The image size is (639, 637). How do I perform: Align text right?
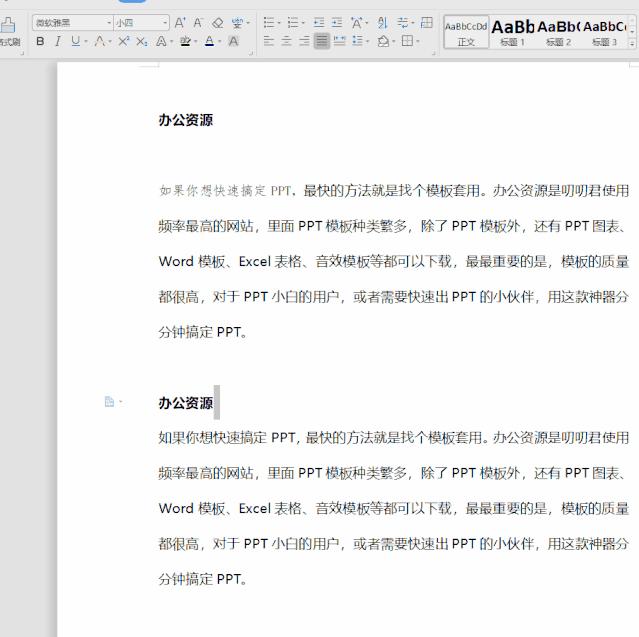[304, 41]
